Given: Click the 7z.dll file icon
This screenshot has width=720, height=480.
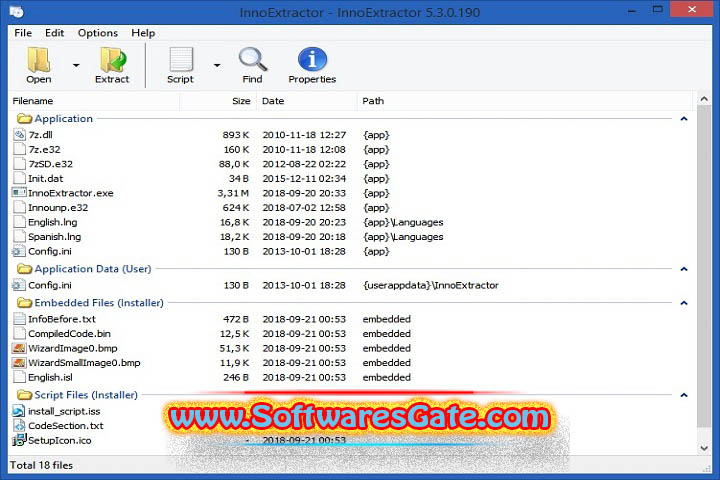Looking at the screenshot, I should point(19,135).
